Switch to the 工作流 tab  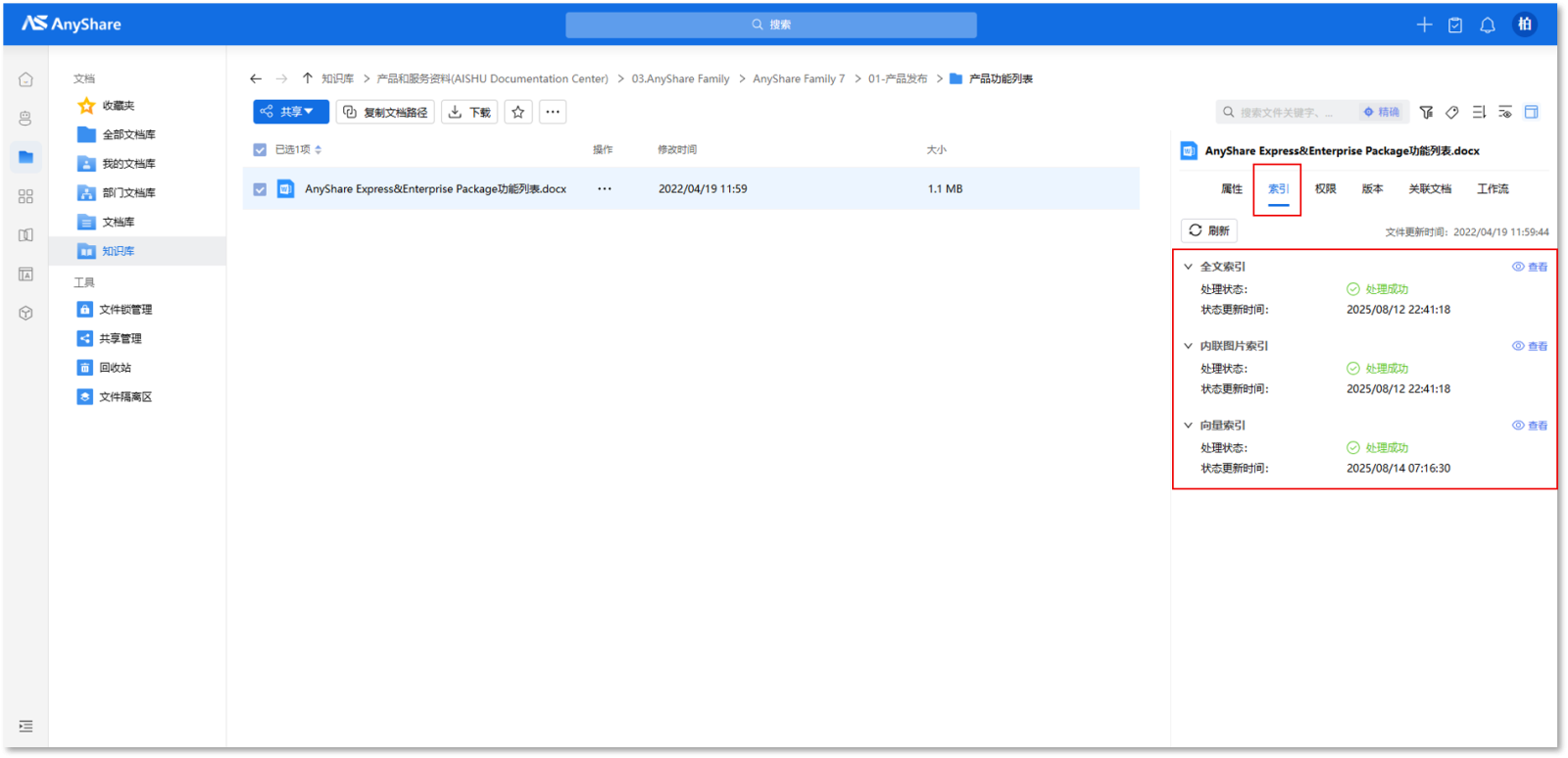coord(1493,189)
